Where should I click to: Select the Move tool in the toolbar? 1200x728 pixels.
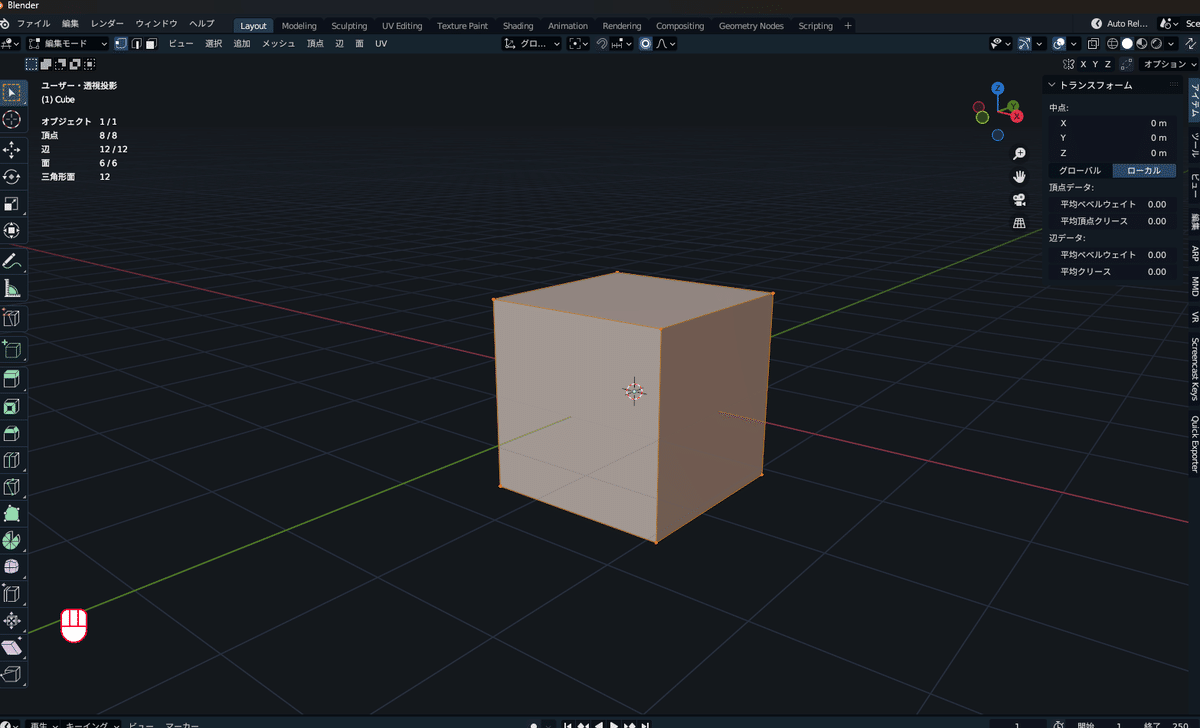(x=13, y=150)
